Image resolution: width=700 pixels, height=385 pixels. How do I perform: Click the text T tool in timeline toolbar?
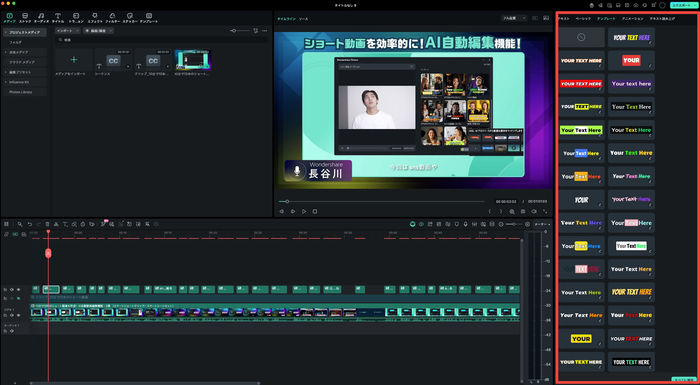(65, 224)
